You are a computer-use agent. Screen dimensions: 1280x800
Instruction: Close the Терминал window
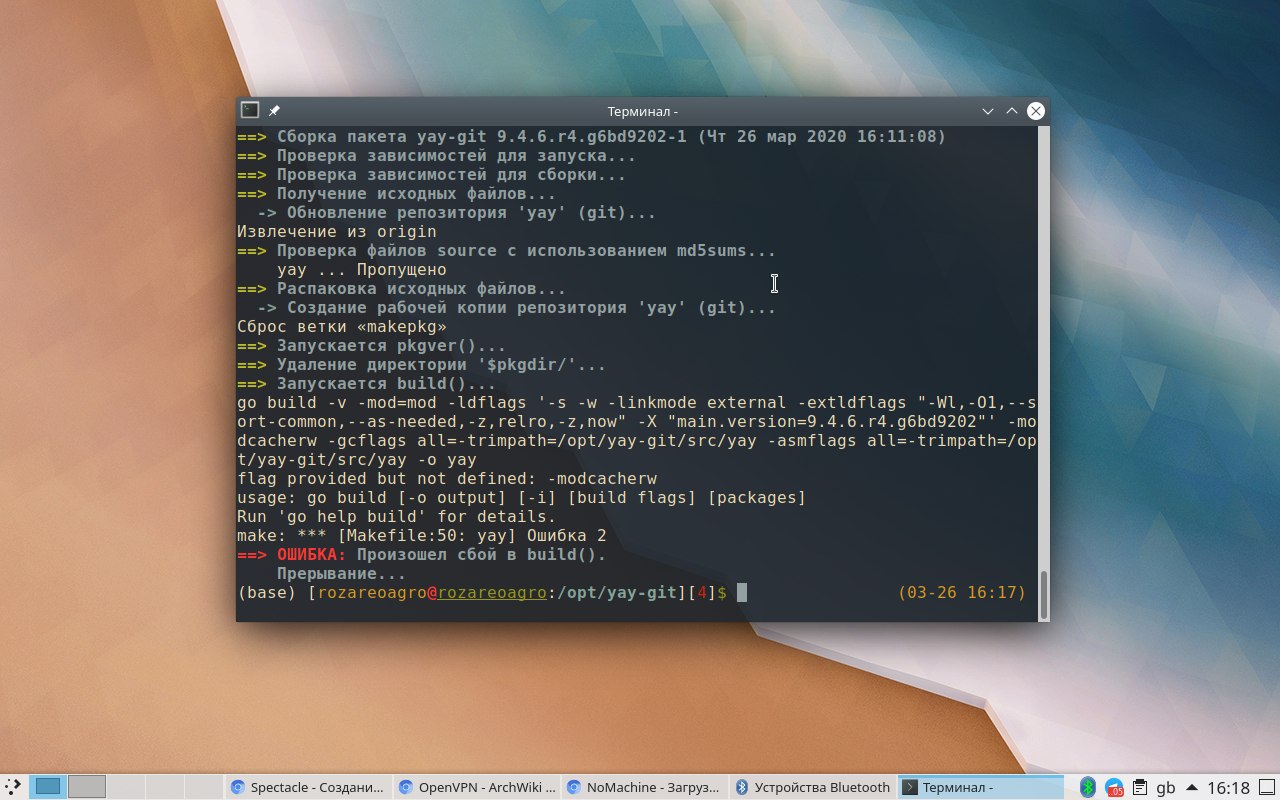click(1036, 111)
